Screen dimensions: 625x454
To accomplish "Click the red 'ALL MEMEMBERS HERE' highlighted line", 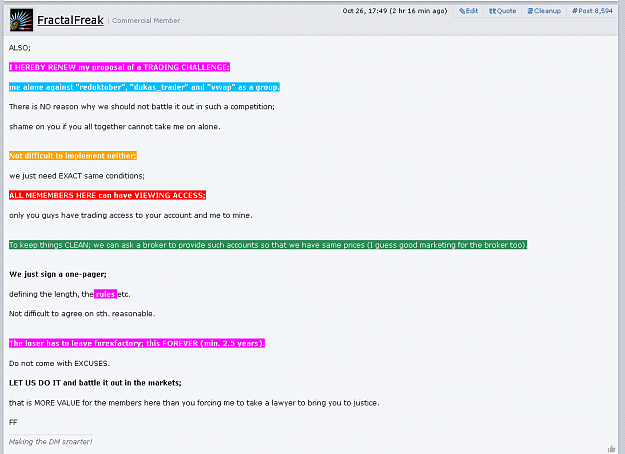I will click(x=107, y=195).
